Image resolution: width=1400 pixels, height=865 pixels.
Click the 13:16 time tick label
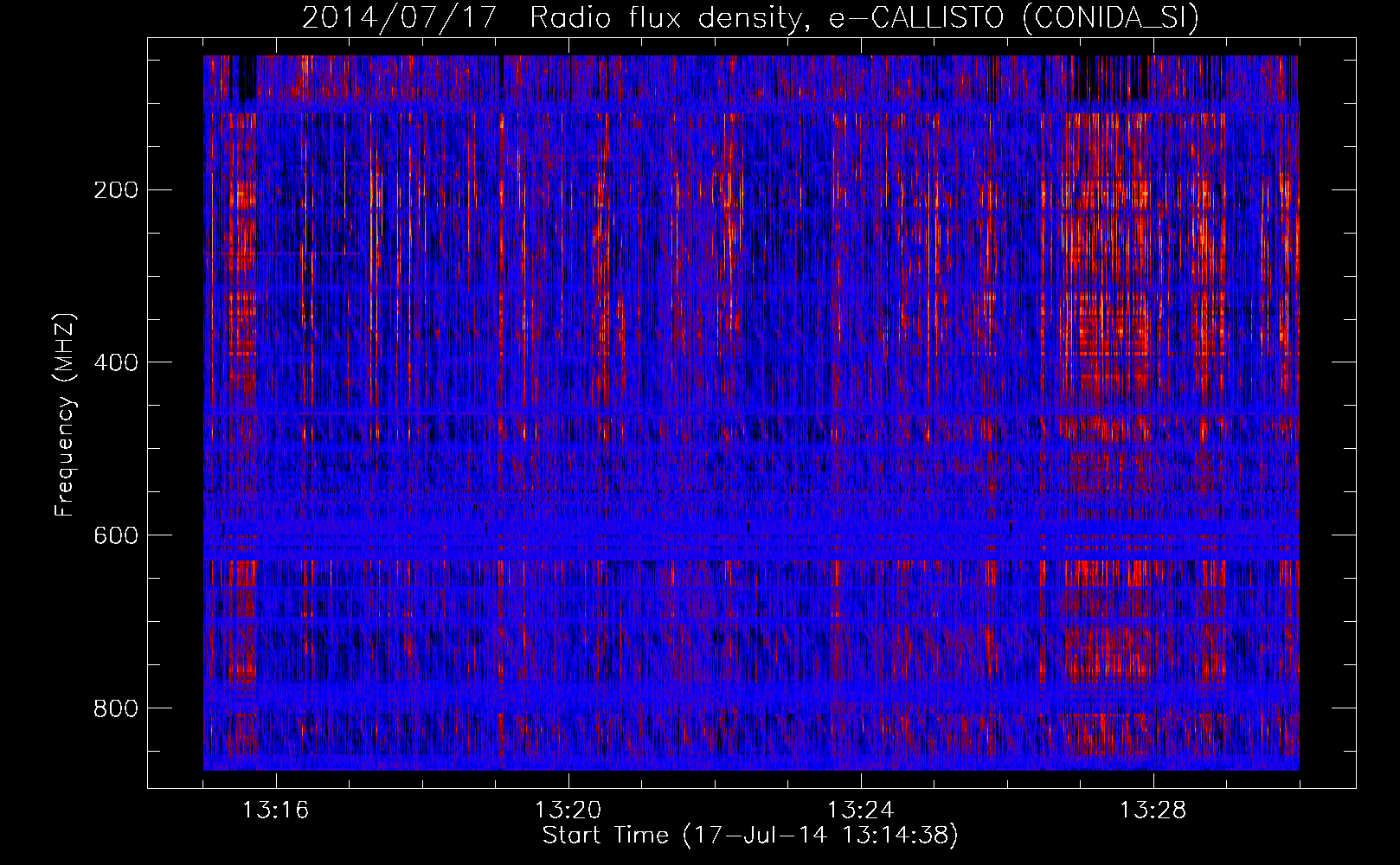276,811
